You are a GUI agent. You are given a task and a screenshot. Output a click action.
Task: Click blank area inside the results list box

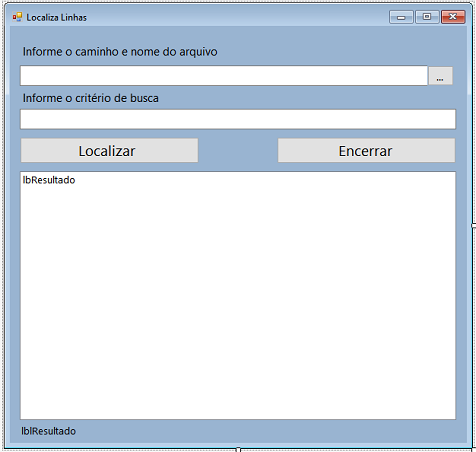[x=238, y=300]
